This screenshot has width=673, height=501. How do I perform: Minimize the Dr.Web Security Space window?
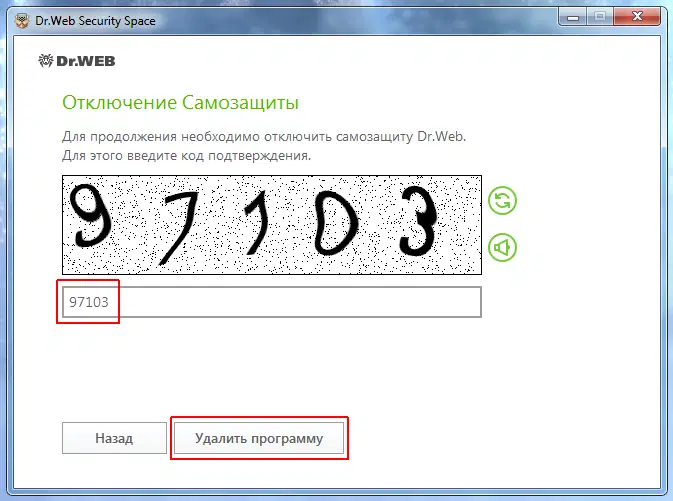[x=573, y=17]
